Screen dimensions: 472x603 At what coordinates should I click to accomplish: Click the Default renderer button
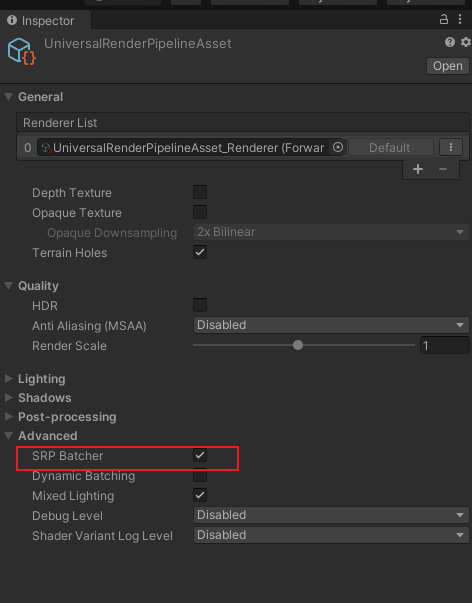pos(390,148)
